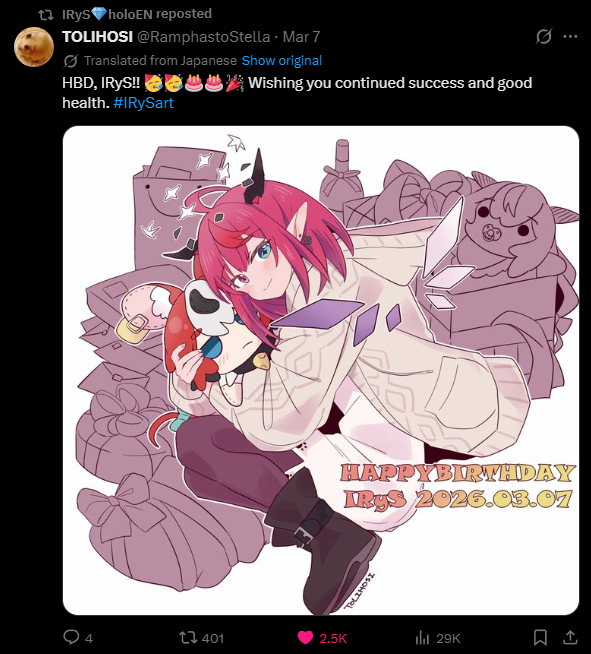Click the small repost arrow icon at top
591x654 pixels.
pos(45,15)
